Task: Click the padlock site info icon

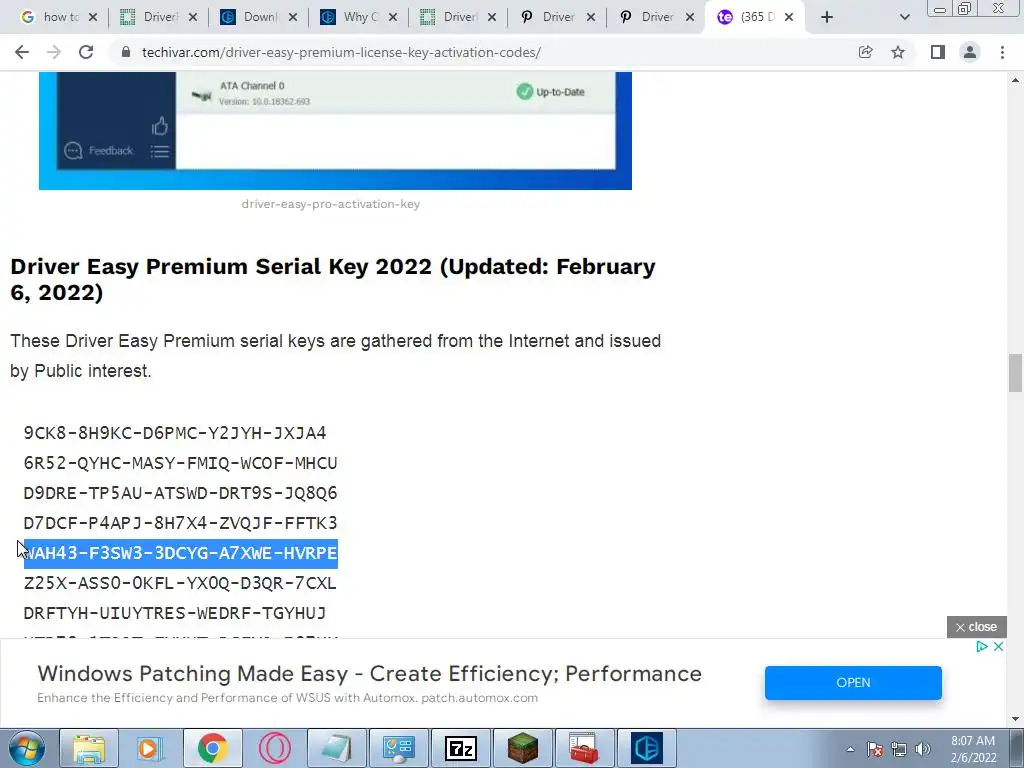Action: pyautogui.click(x=126, y=52)
